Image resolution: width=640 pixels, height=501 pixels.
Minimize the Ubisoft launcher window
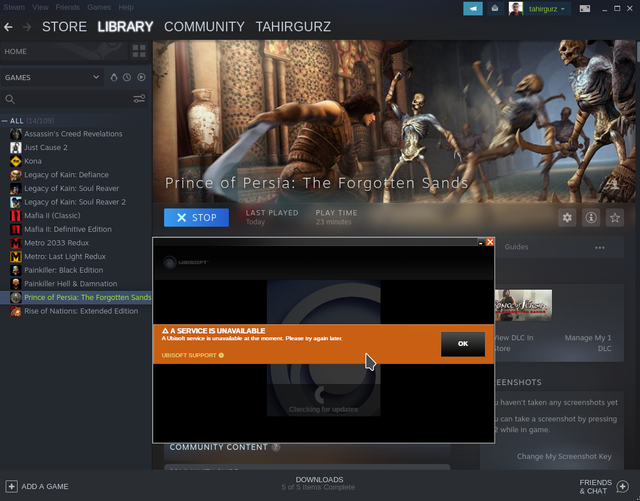coord(481,242)
